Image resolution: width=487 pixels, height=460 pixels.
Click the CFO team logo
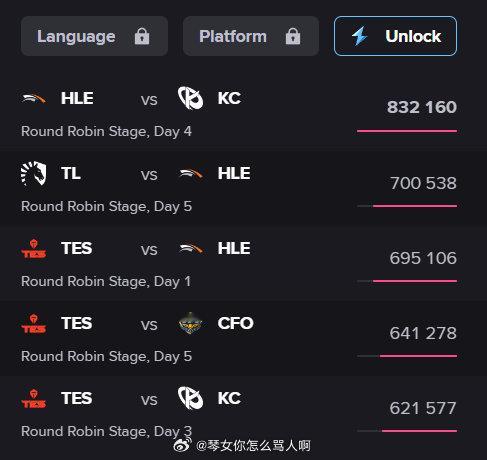pyautogui.click(x=190, y=323)
